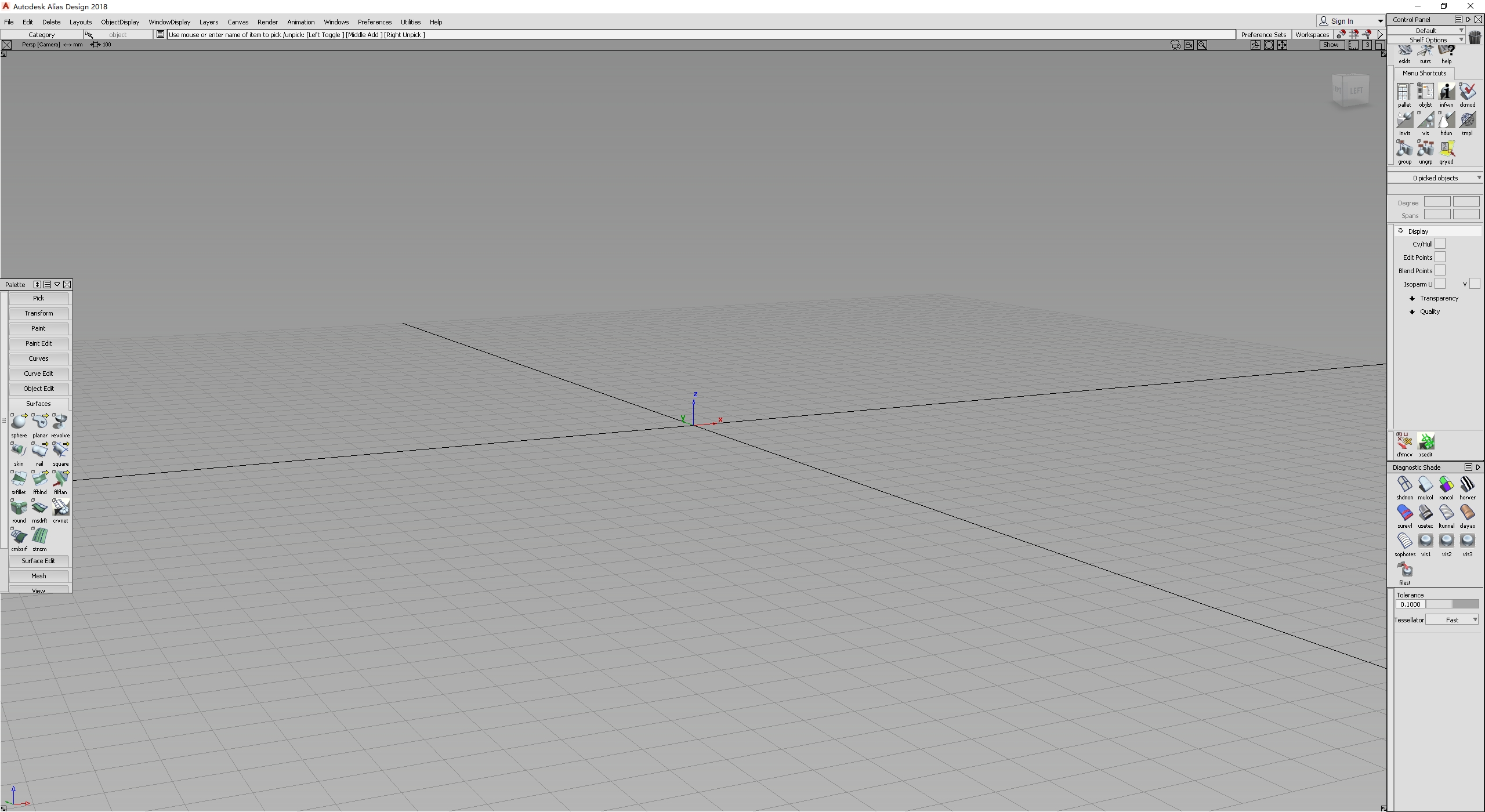Toggle the Edit Points checkbox
The image size is (1485, 812).
click(1440, 258)
